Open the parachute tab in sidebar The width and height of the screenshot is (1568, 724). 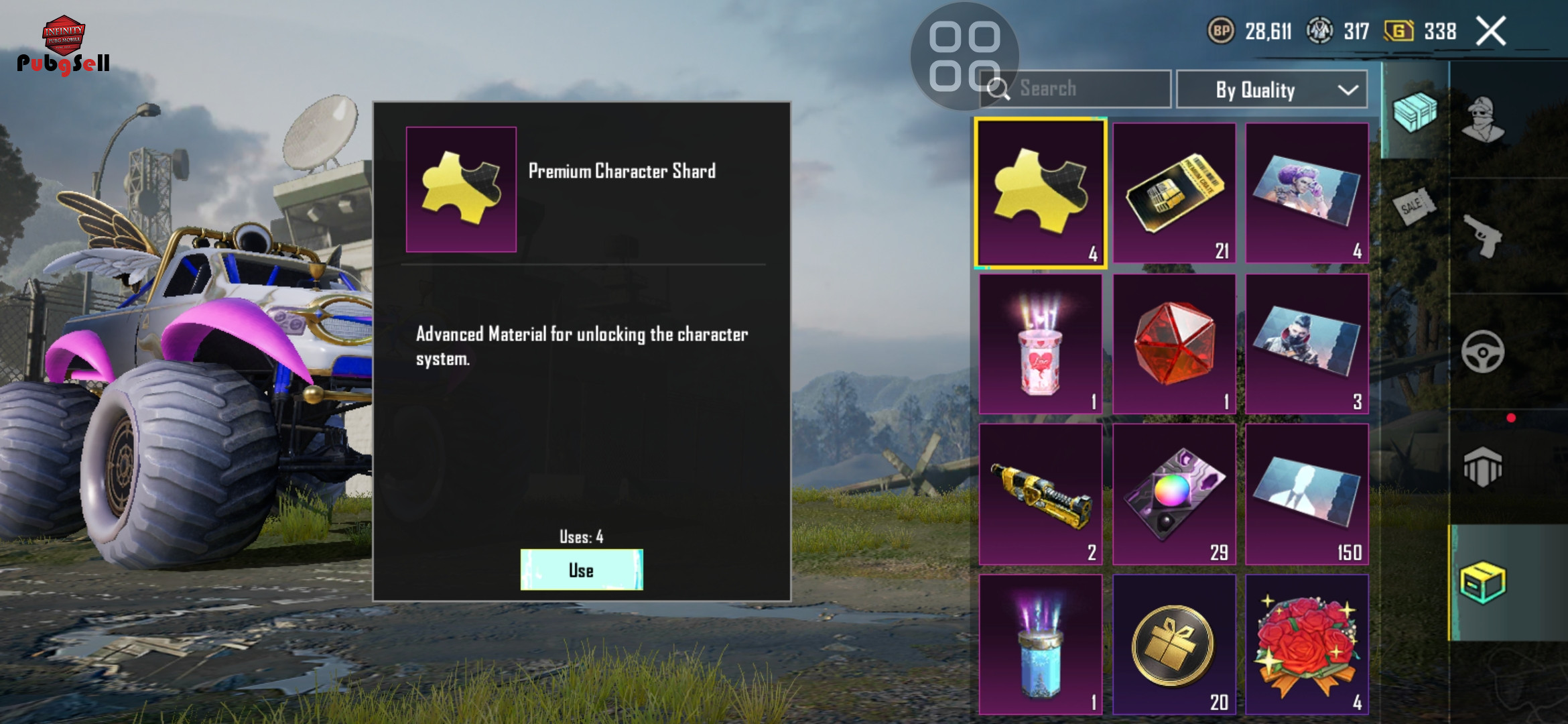(x=1482, y=467)
